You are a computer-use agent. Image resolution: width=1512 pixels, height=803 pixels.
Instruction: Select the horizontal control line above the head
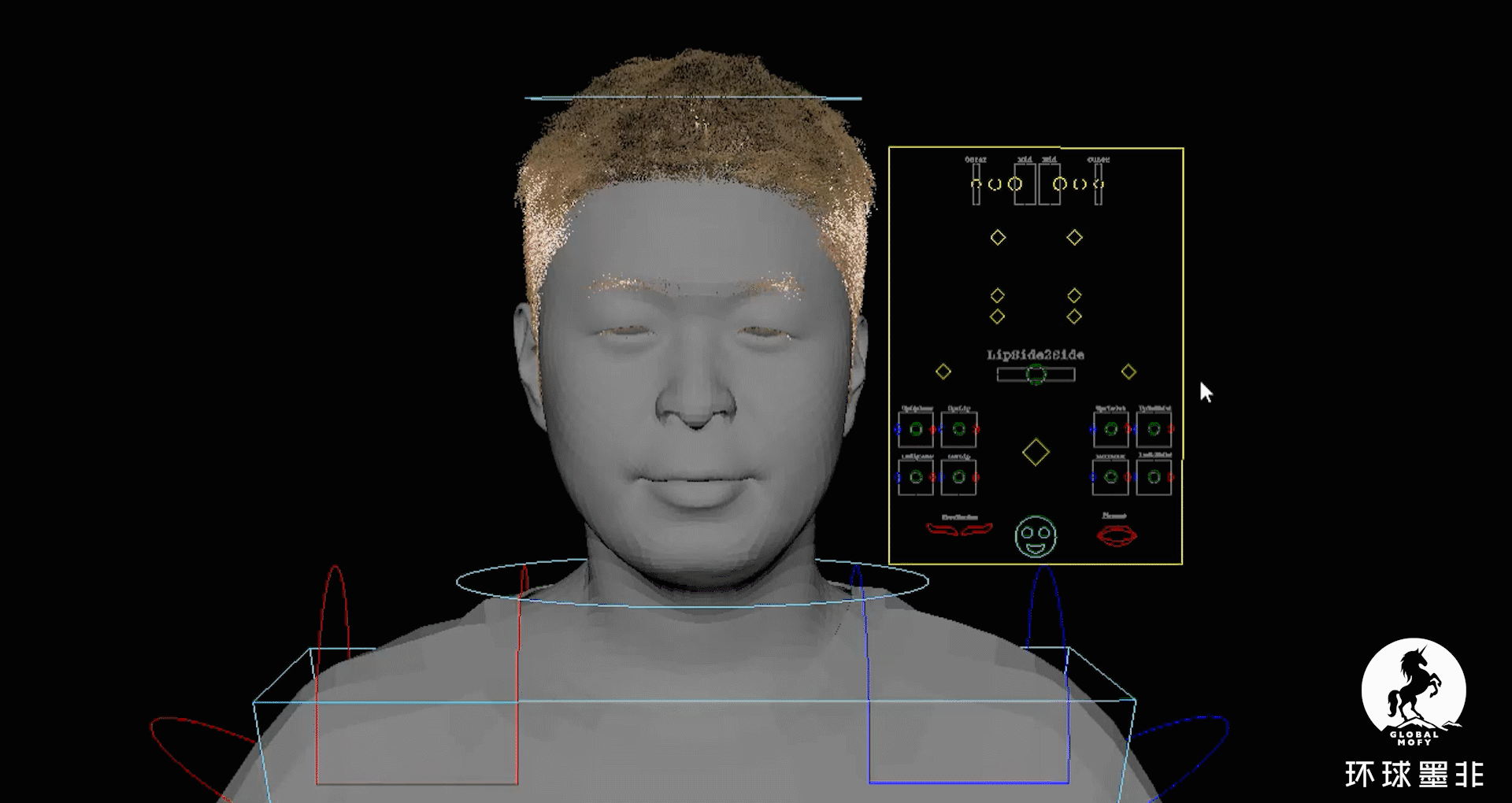click(693, 98)
